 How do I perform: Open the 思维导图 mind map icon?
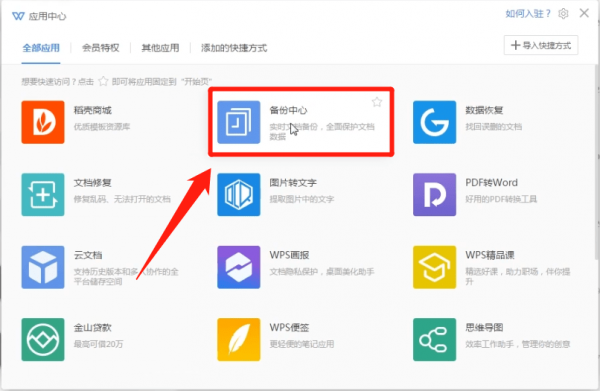coord(434,339)
